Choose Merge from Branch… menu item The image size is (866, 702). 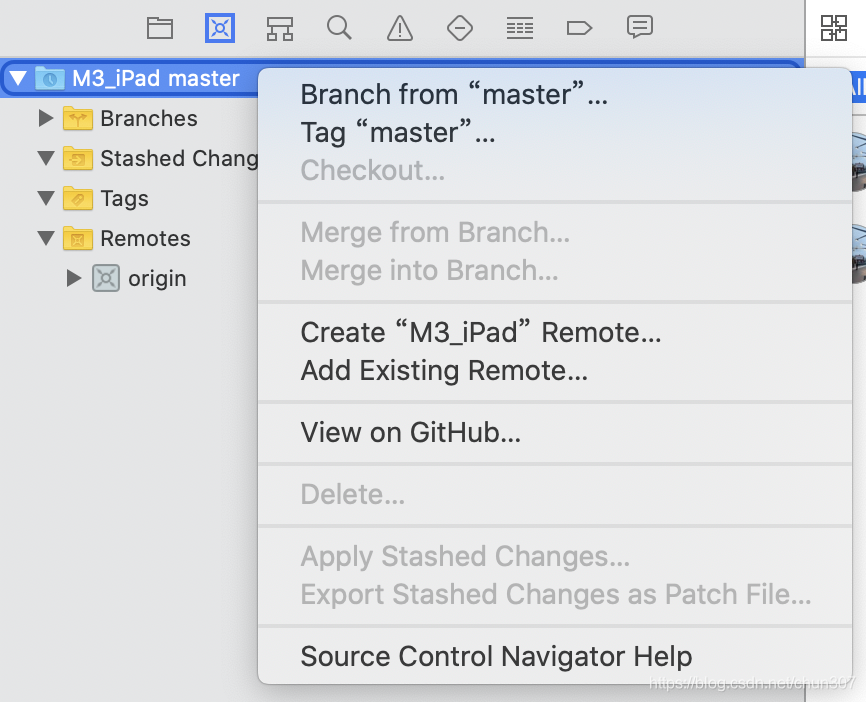(x=555, y=233)
